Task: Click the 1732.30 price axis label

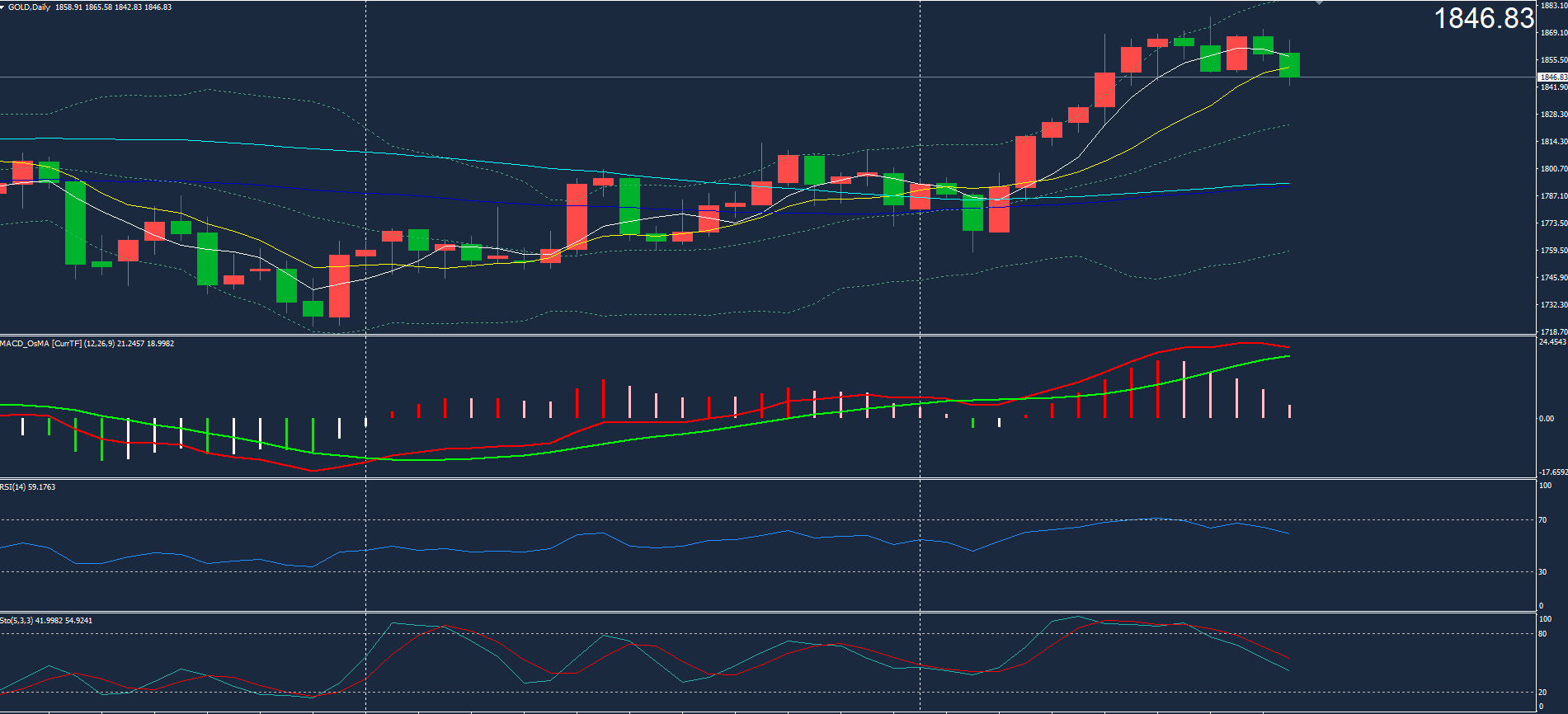Action: (x=1554, y=305)
